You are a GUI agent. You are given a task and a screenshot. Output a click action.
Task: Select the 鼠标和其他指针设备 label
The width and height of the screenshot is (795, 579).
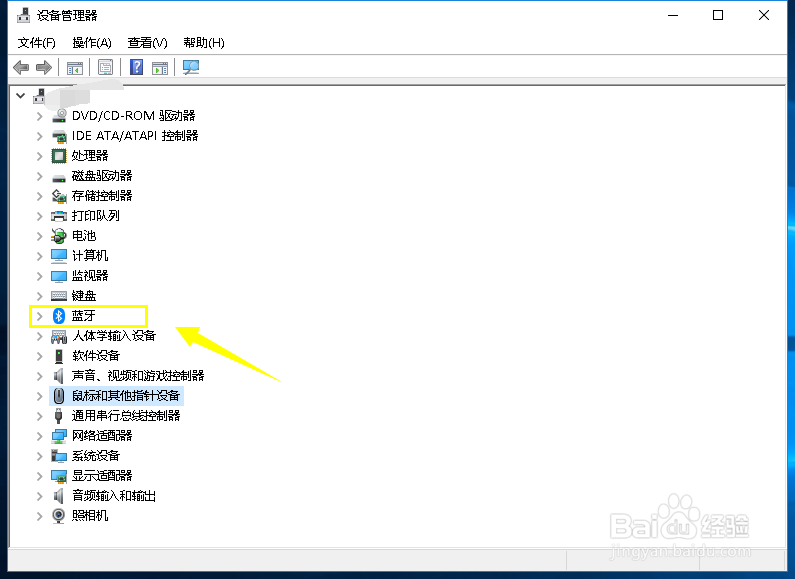(x=126, y=395)
